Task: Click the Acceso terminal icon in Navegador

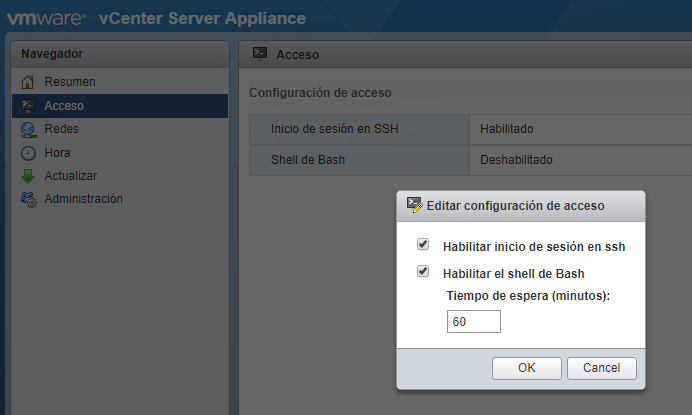Action: click(28, 106)
